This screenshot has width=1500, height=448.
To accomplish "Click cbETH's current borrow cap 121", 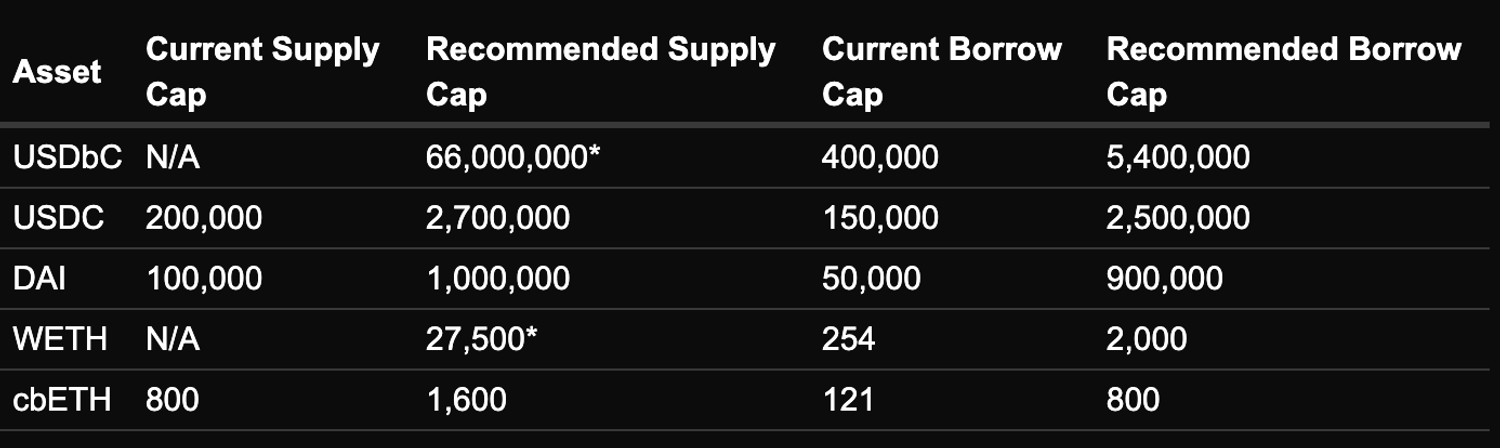I will tap(846, 401).
